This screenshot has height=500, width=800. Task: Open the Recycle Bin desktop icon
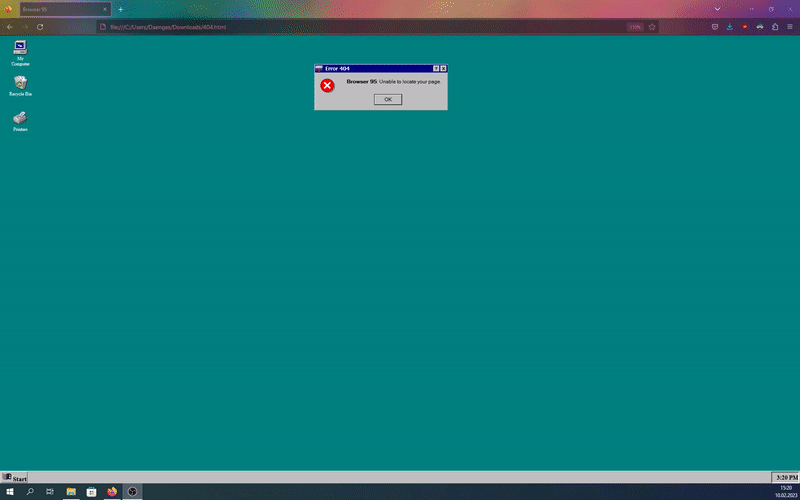[x=20, y=86]
